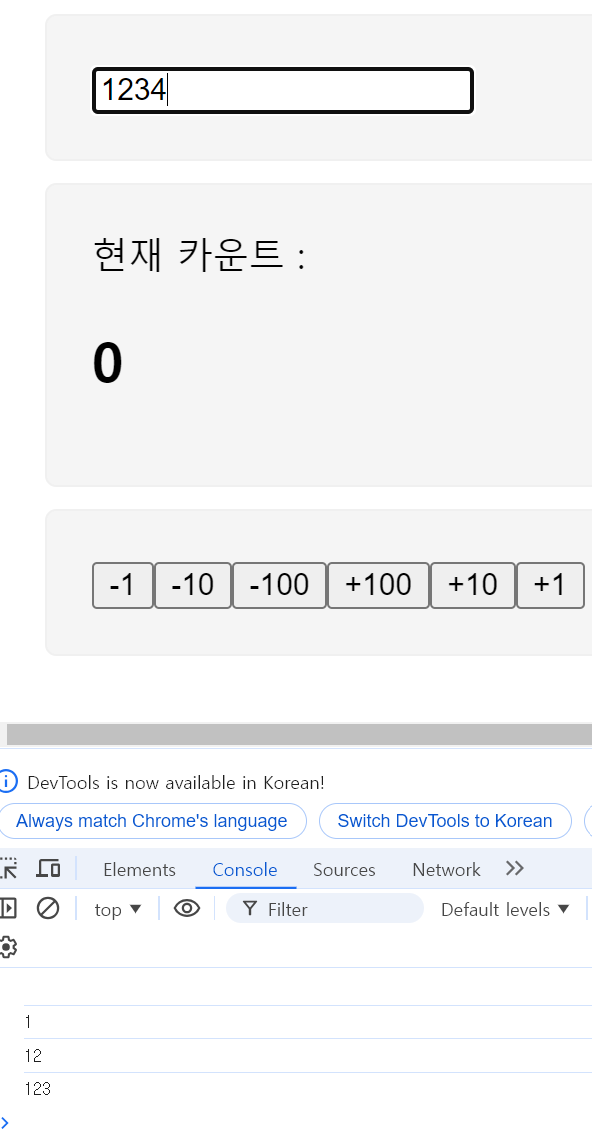Click the console prompt line
592x1138 pixels.
(100, 1120)
